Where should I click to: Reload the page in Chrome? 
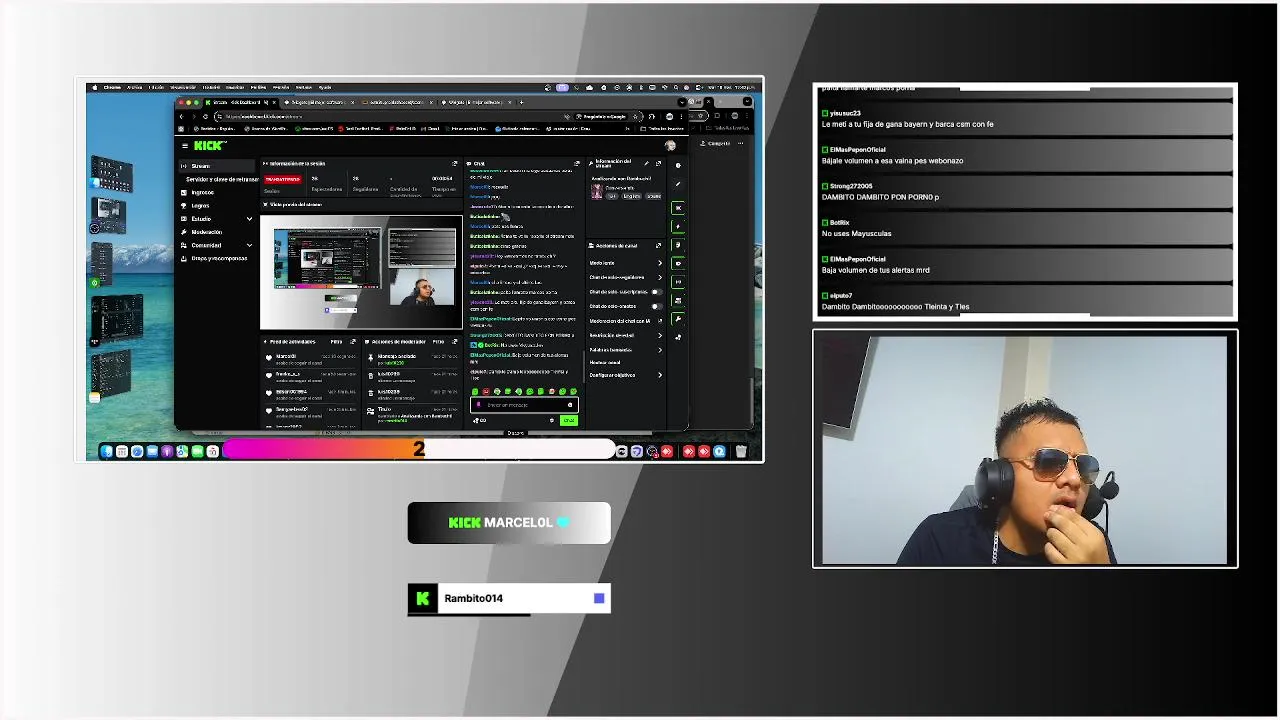[x=206, y=116]
